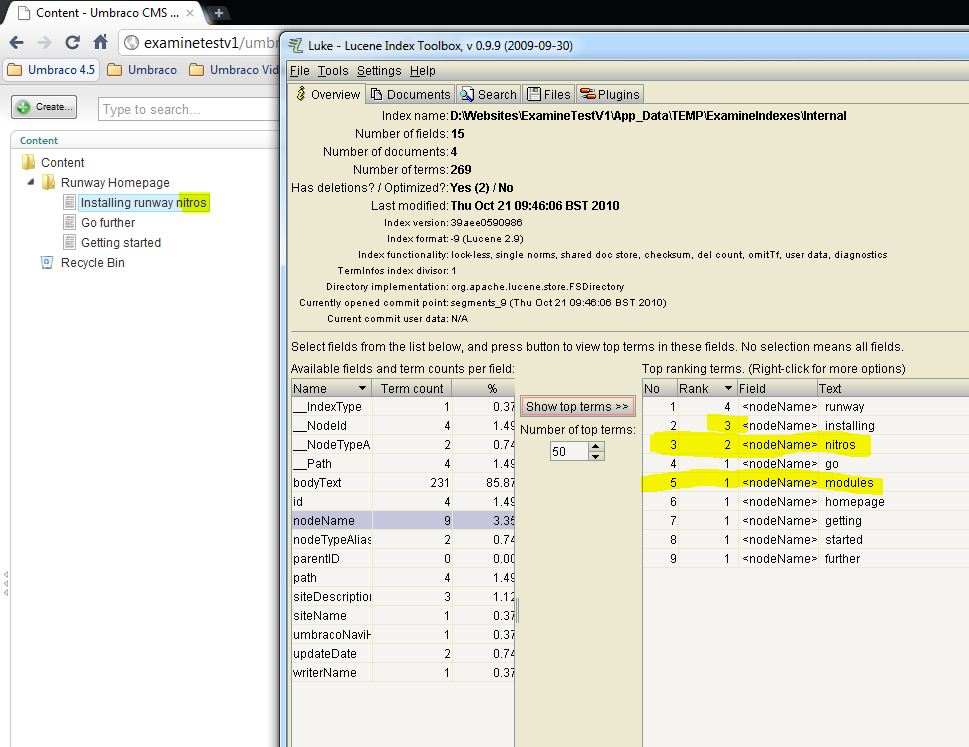This screenshot has width=969, height=747.
Task: Sort fields by the Name column header
Action: 331,389
